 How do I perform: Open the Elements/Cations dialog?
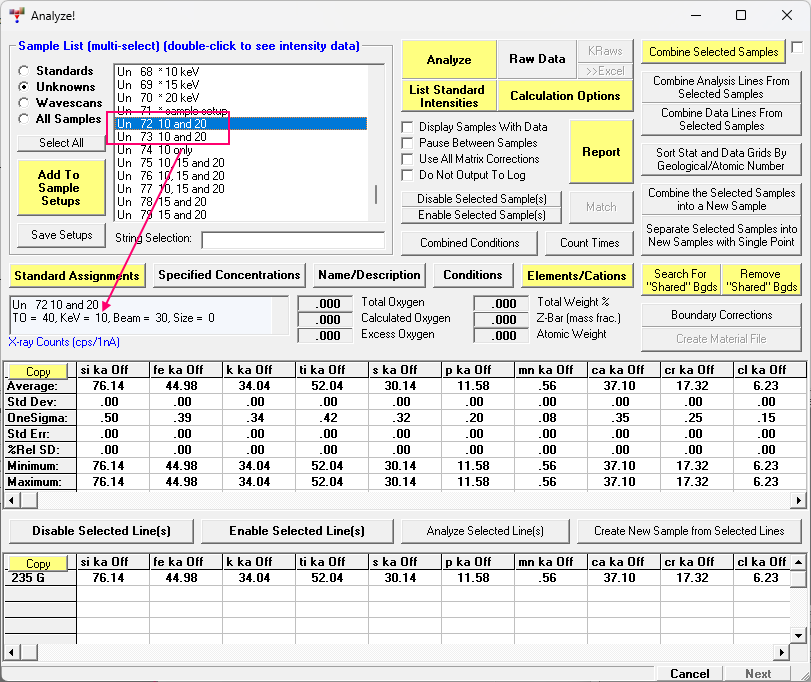(x=577, y=275)
